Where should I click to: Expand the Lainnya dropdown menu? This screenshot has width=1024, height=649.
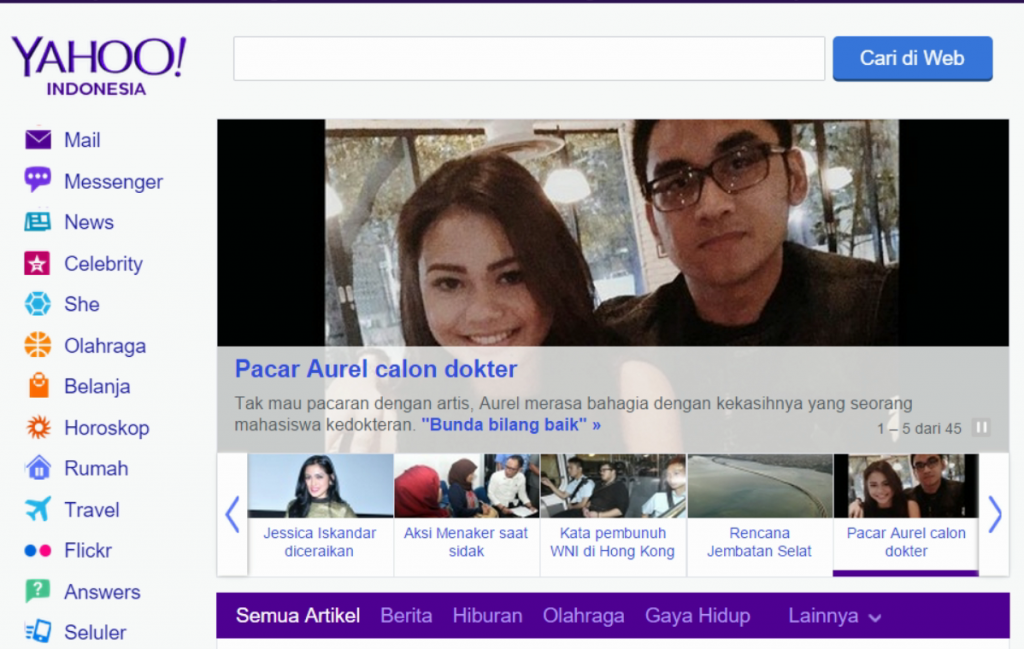(835, 616)
